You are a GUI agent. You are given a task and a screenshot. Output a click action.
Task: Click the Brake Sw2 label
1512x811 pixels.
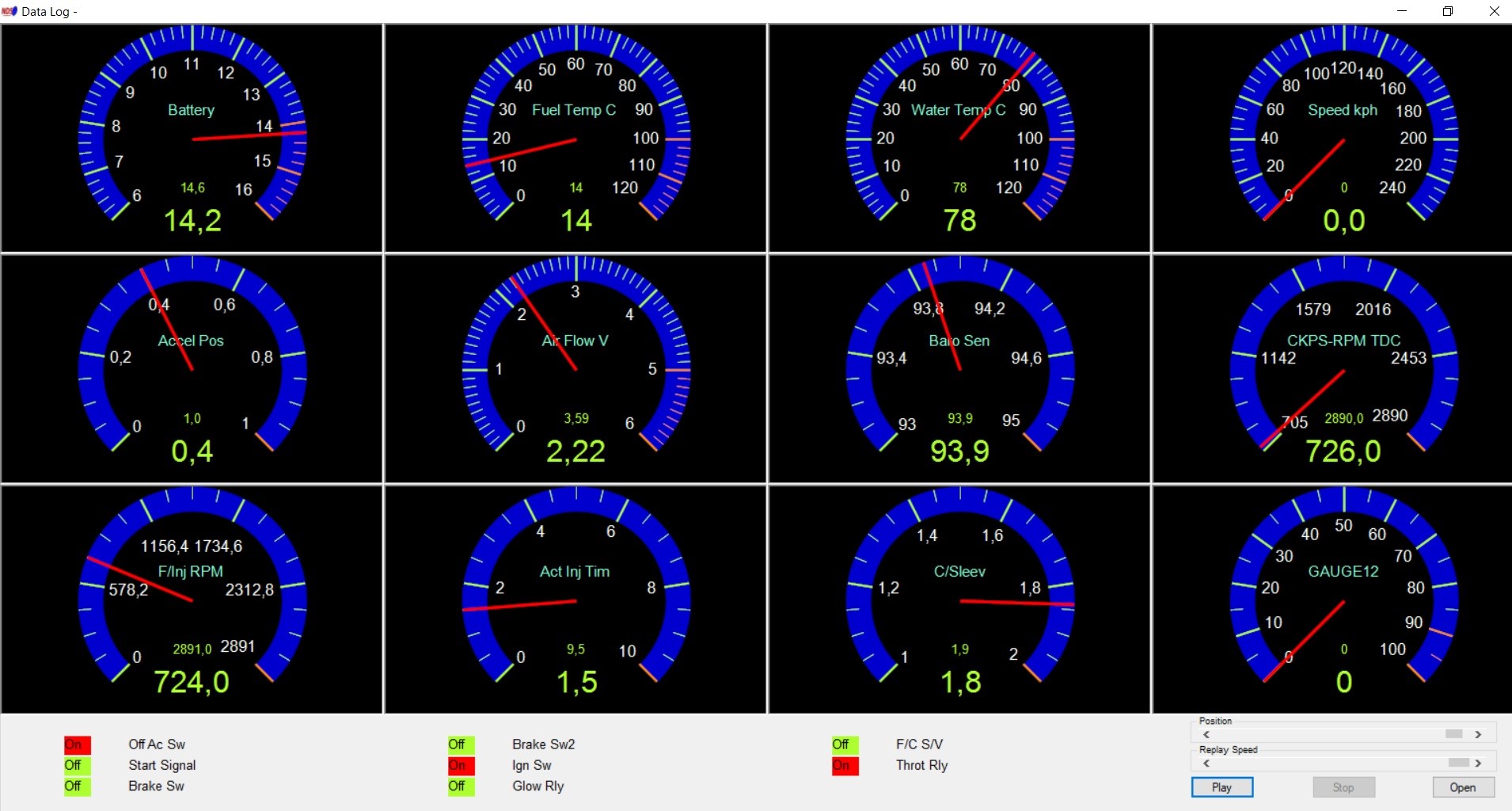coord(544,744)
